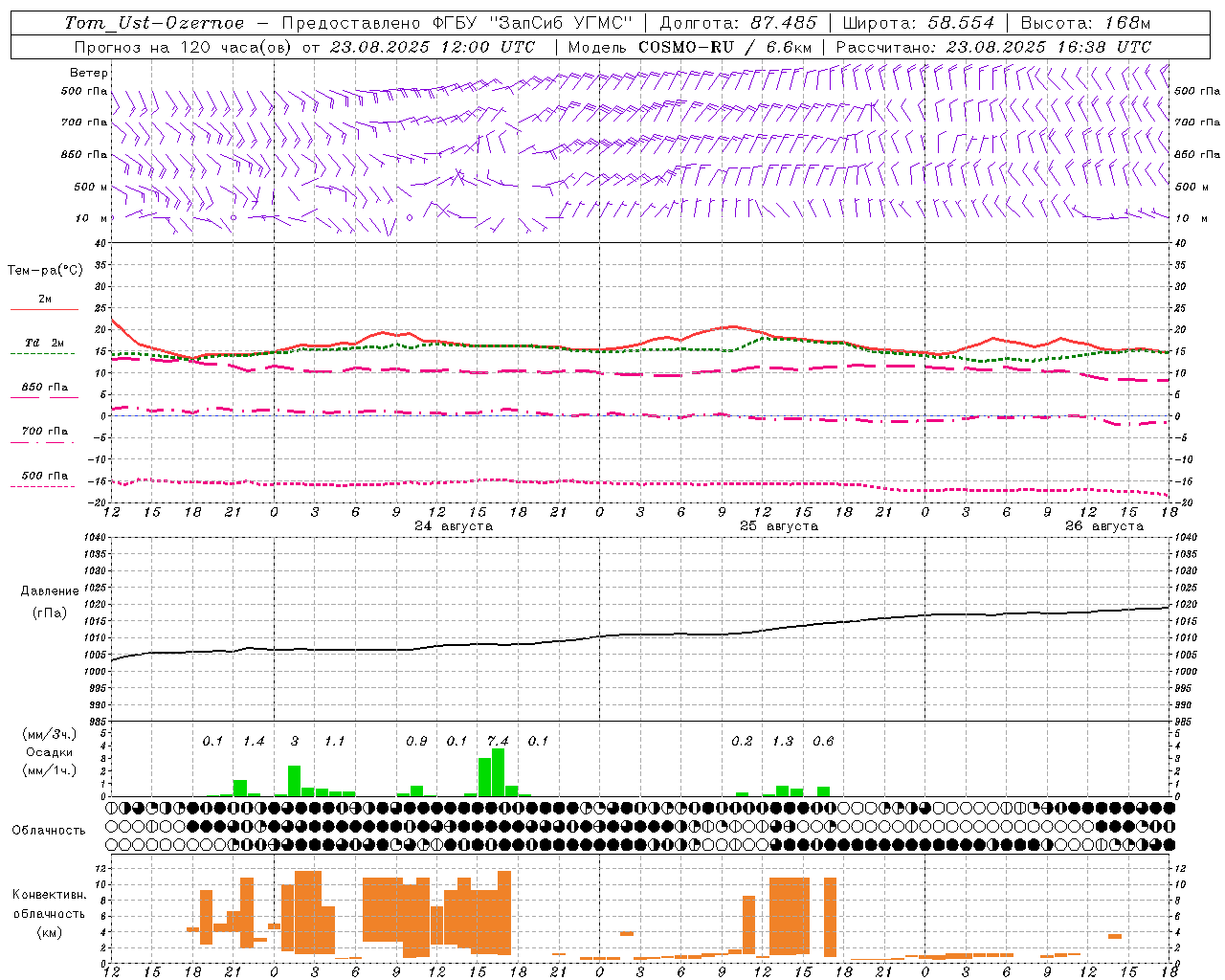Click the "10 м" wind level label on right
This screenshot has height=980, width=1225.
click(1192, 218)
